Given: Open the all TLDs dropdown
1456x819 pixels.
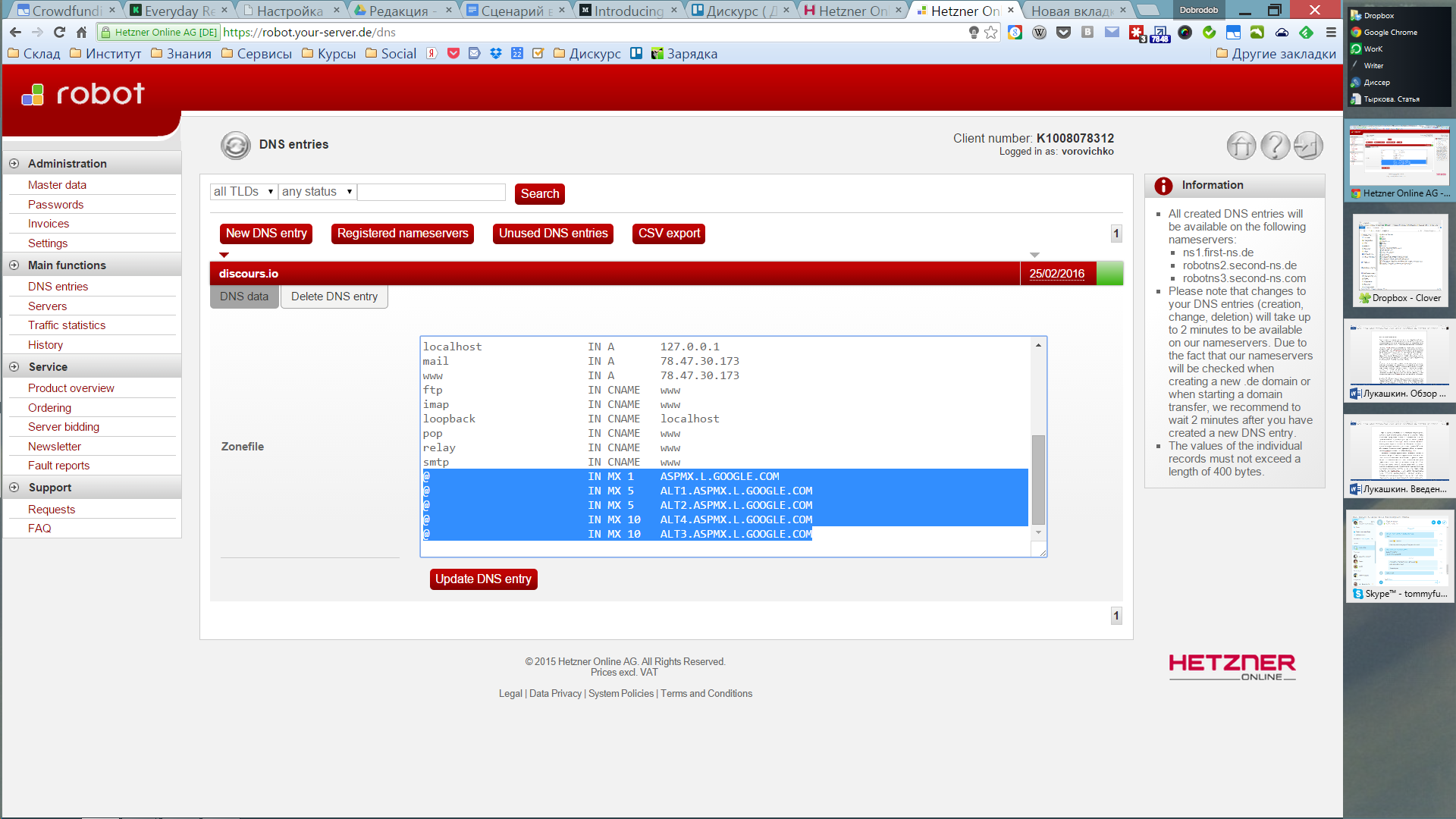Looking at the screenshot, I should coord(243,192).
